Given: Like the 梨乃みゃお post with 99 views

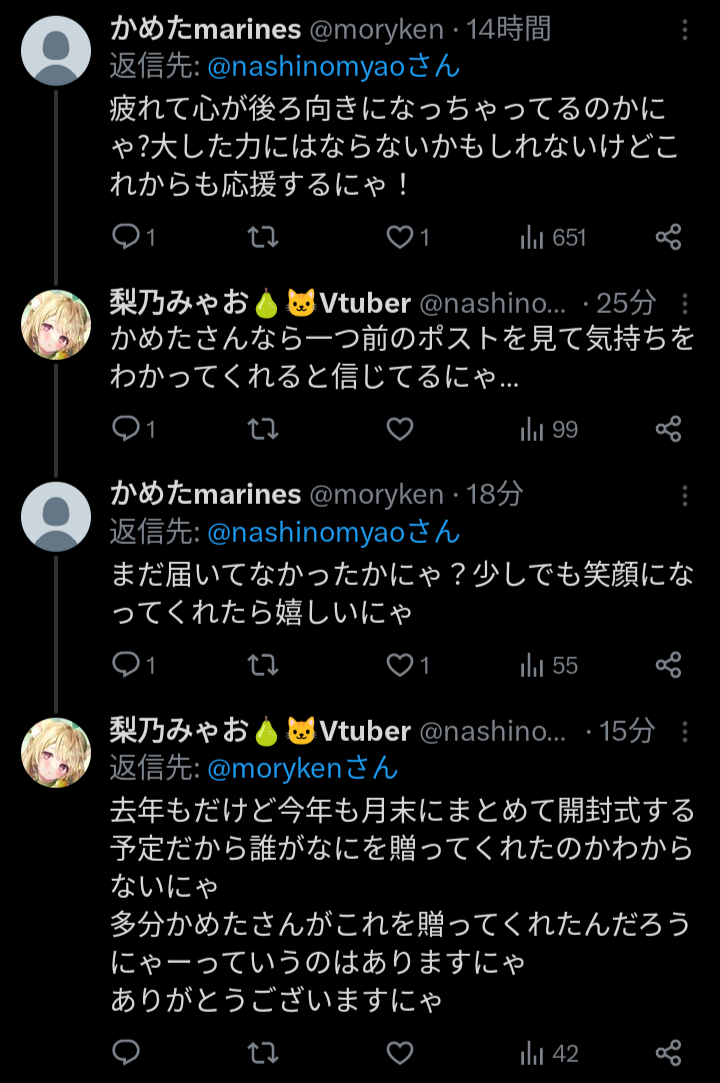Looking at the screenshot, I should click(x=399, y=430).
